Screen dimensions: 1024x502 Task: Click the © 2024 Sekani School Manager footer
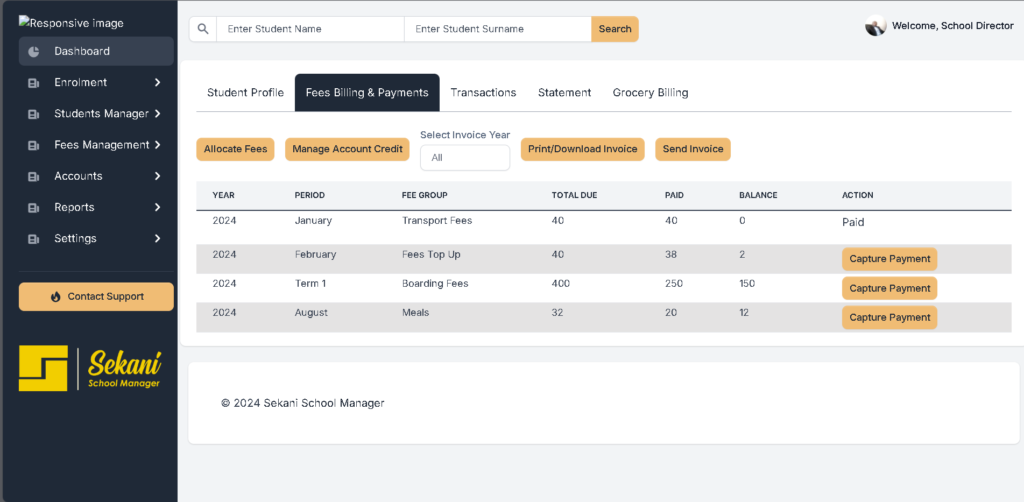[302, 403]
